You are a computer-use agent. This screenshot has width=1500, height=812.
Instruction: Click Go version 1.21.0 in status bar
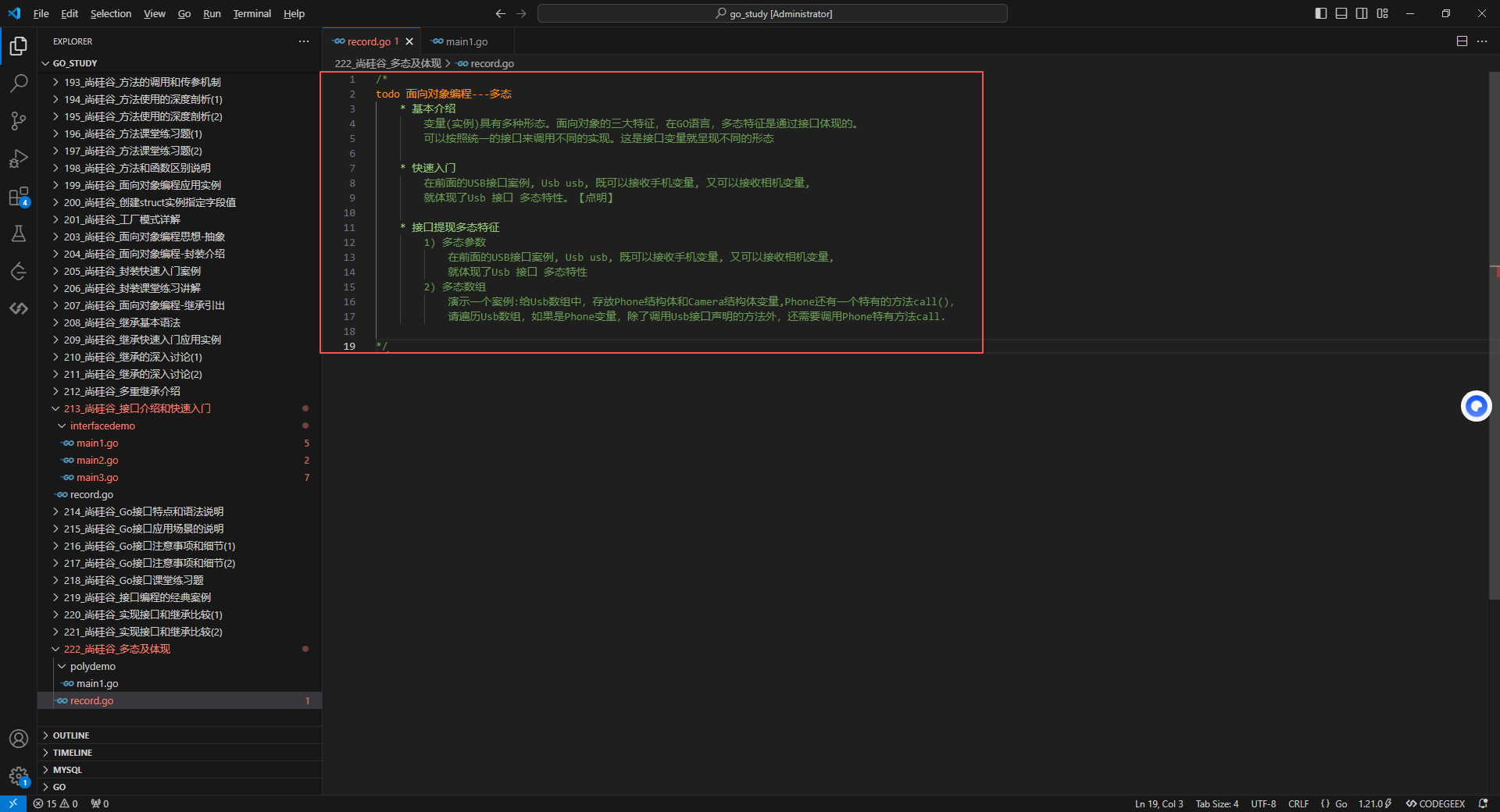pos(1375,803)
